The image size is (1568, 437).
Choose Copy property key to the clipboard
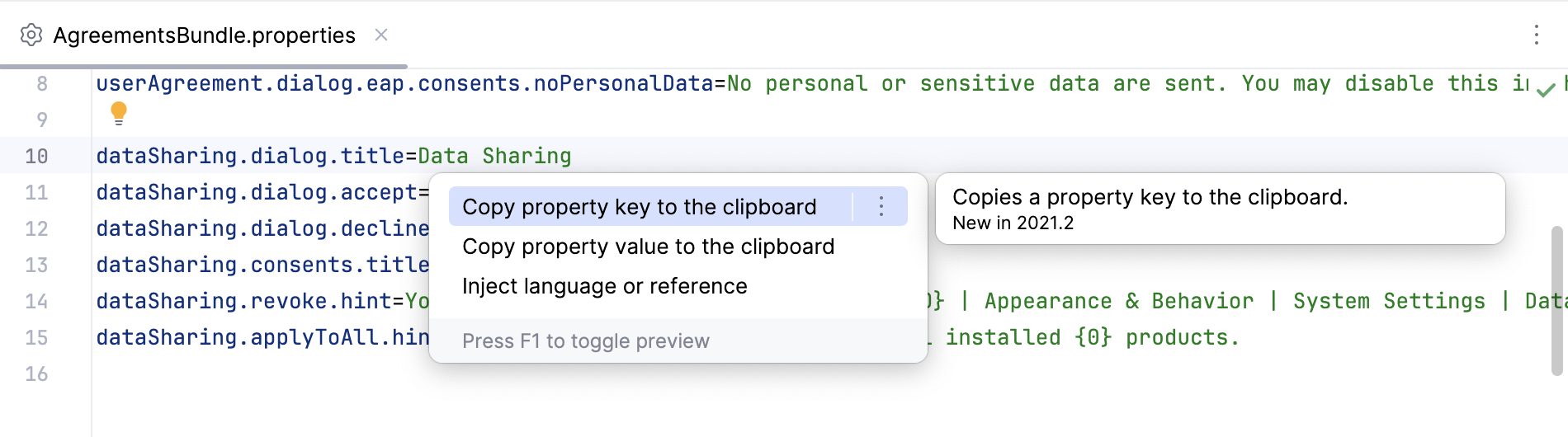point(640,207)
